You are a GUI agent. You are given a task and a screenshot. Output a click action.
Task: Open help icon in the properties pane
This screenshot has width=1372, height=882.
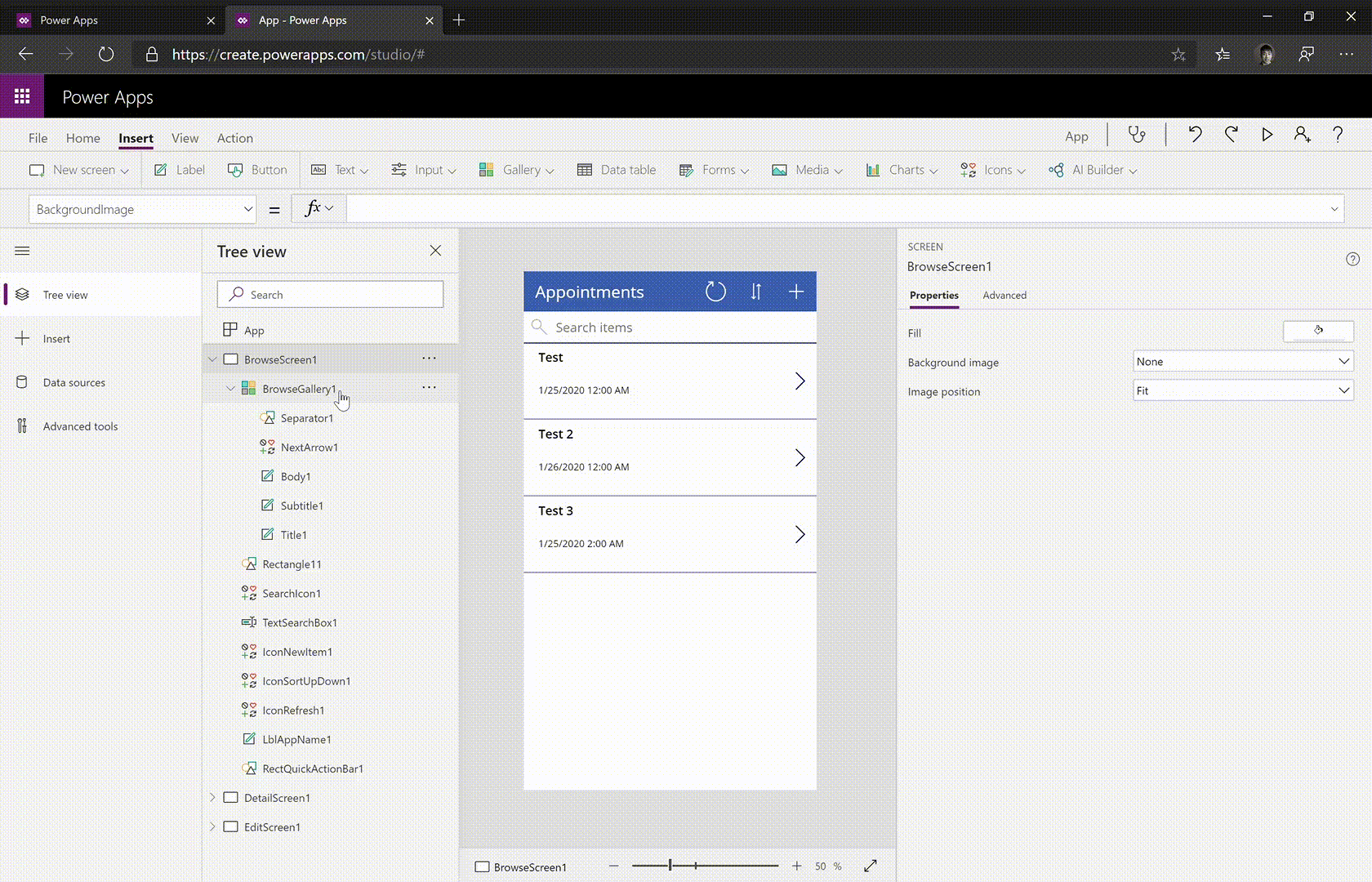pos(1352,259)
